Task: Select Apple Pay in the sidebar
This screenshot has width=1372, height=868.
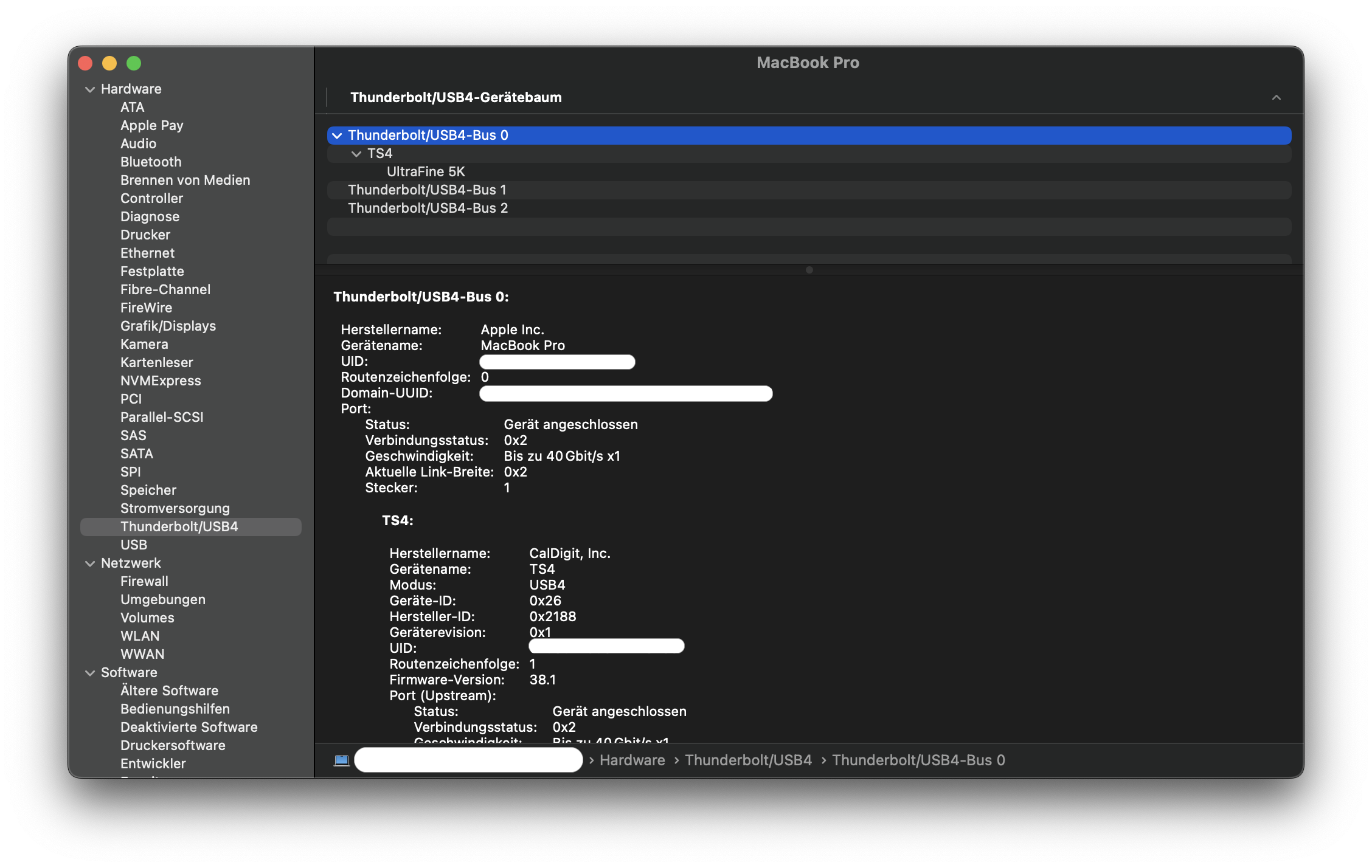Action: 151,125
